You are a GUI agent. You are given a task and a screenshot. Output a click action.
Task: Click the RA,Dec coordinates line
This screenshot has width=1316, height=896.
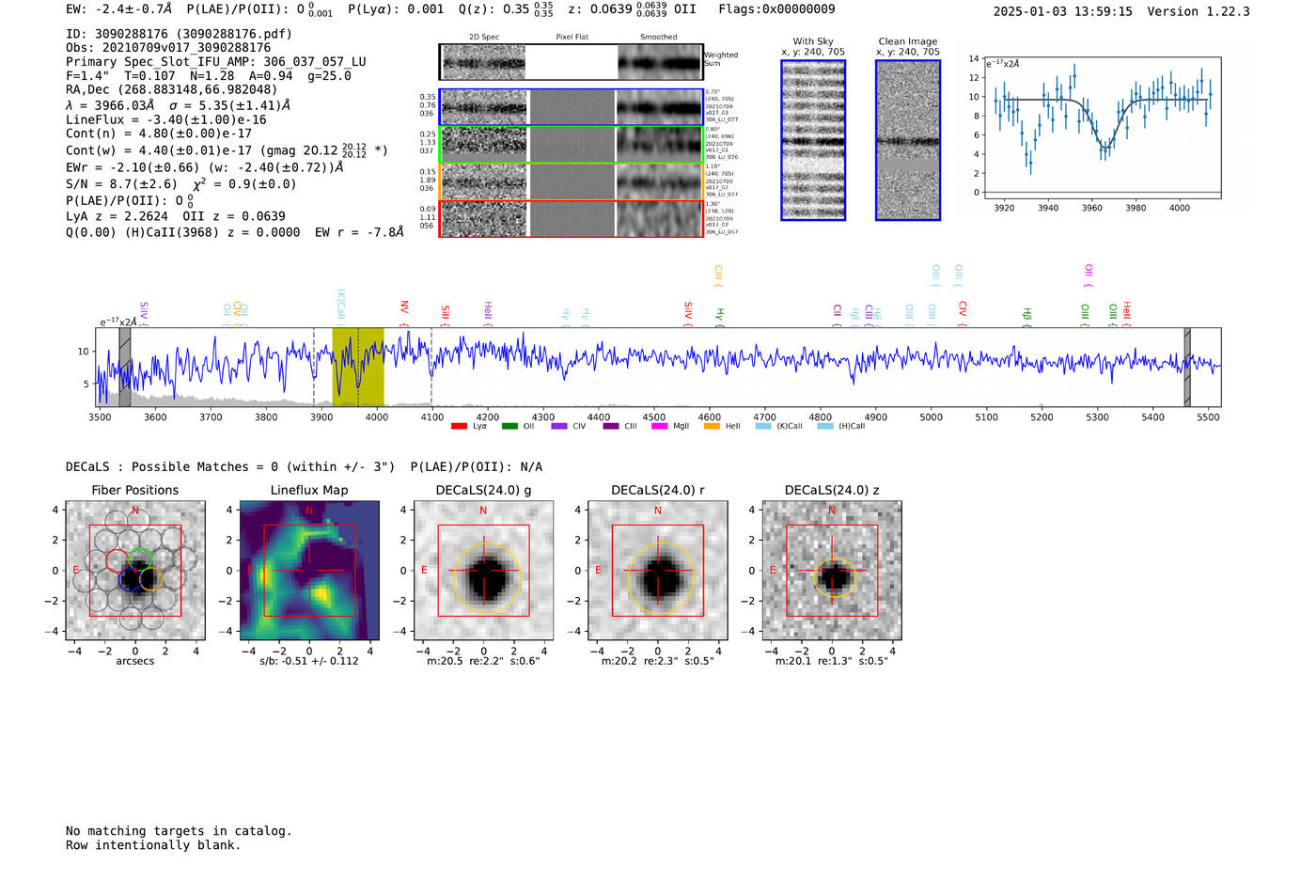click(x=172, y=90)
